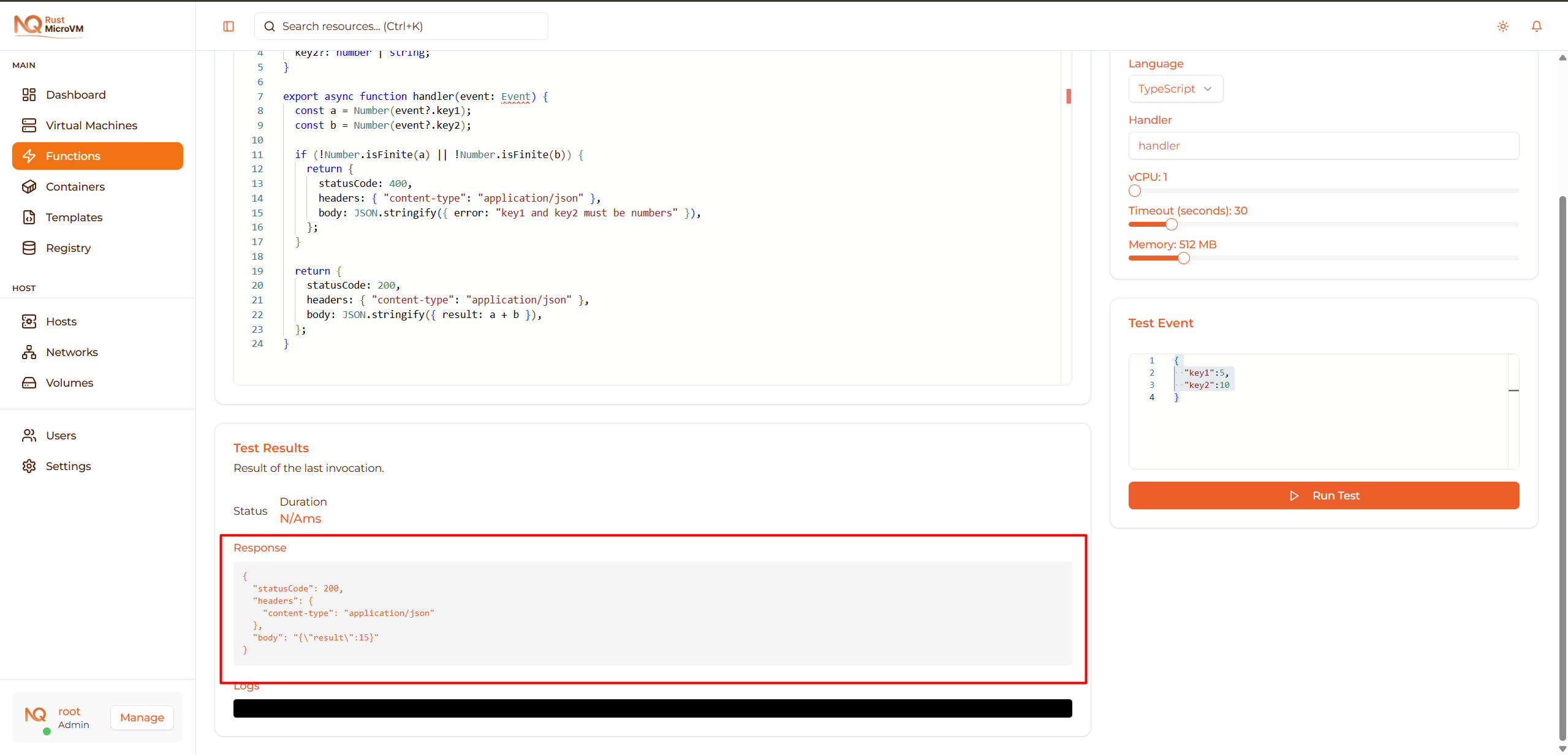Select the Virtual Machines icon
The height and width of the screenshot is (755, 1568).
tap(31, 125)
